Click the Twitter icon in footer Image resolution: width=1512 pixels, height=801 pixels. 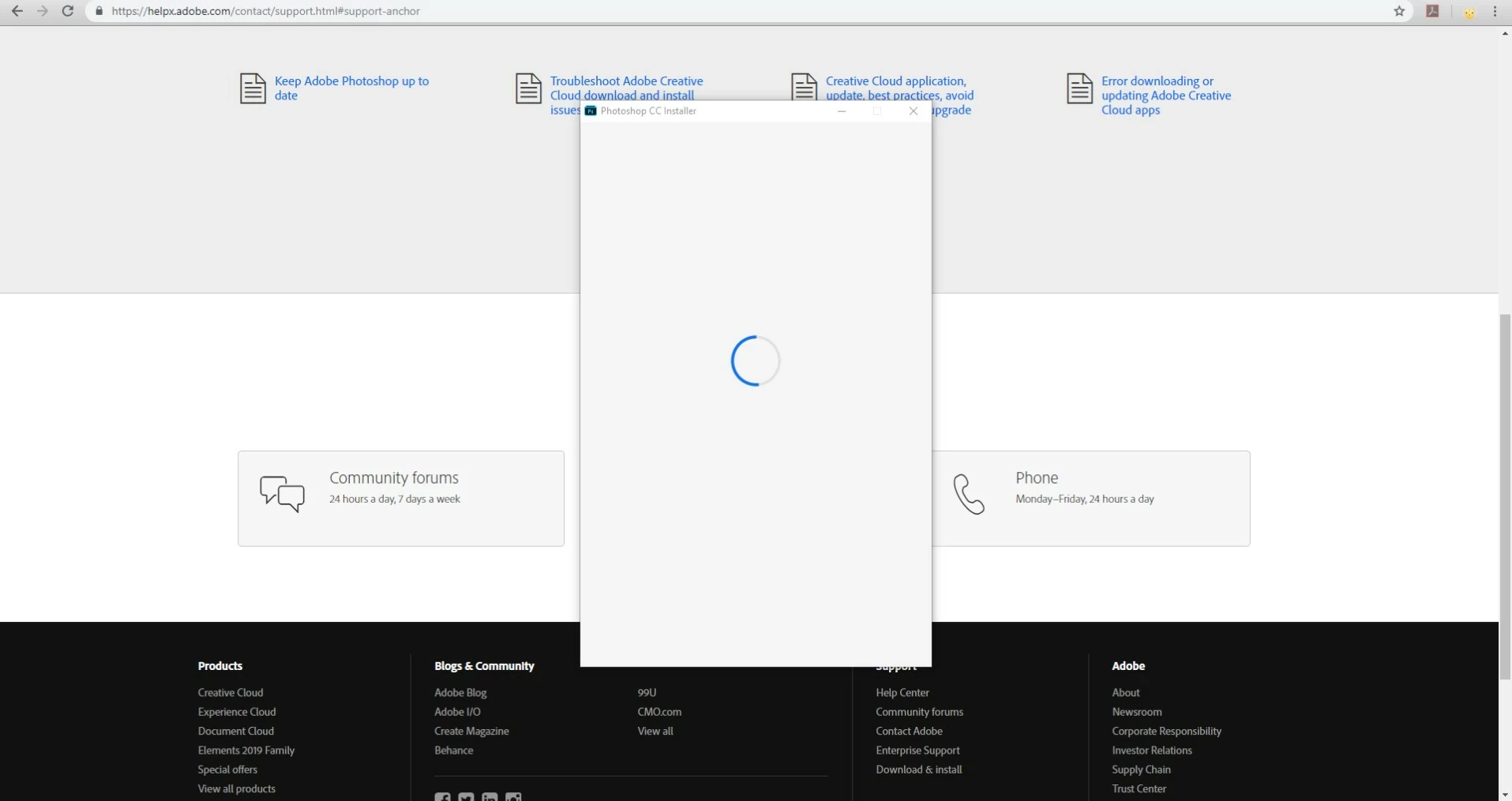[466, 797]
